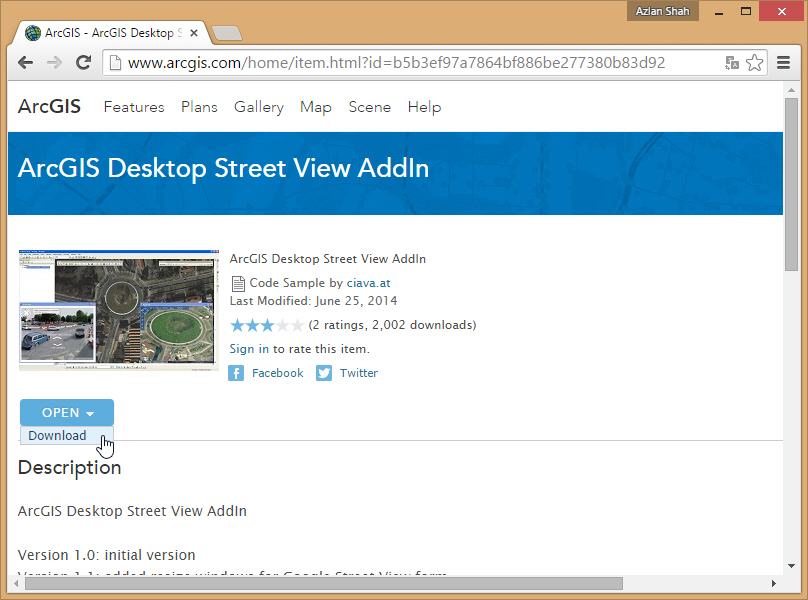Open the Street View AddIn thumbnail image

[119, 310]
